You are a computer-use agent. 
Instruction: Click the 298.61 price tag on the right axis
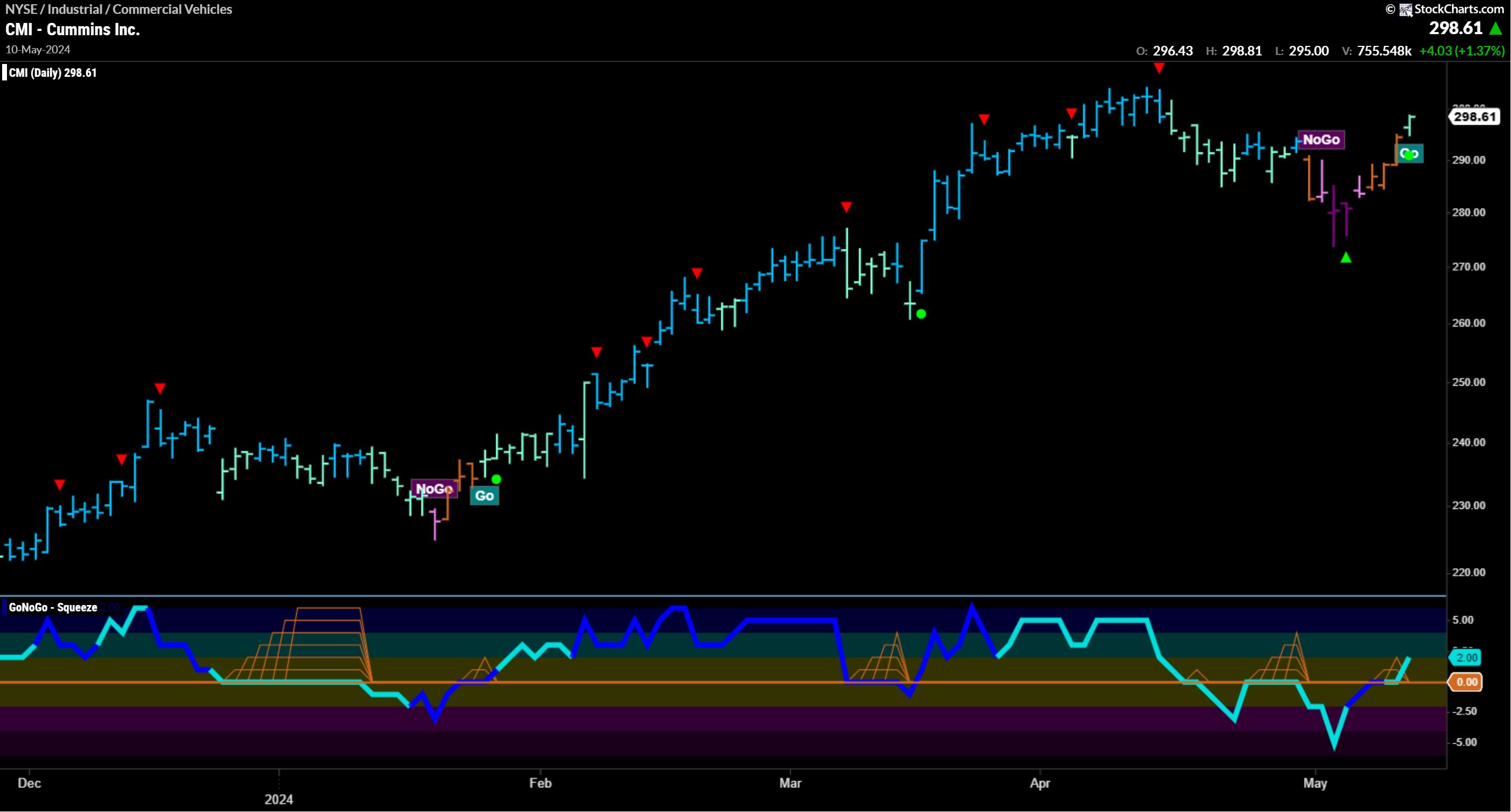(x=1475, y=117)
